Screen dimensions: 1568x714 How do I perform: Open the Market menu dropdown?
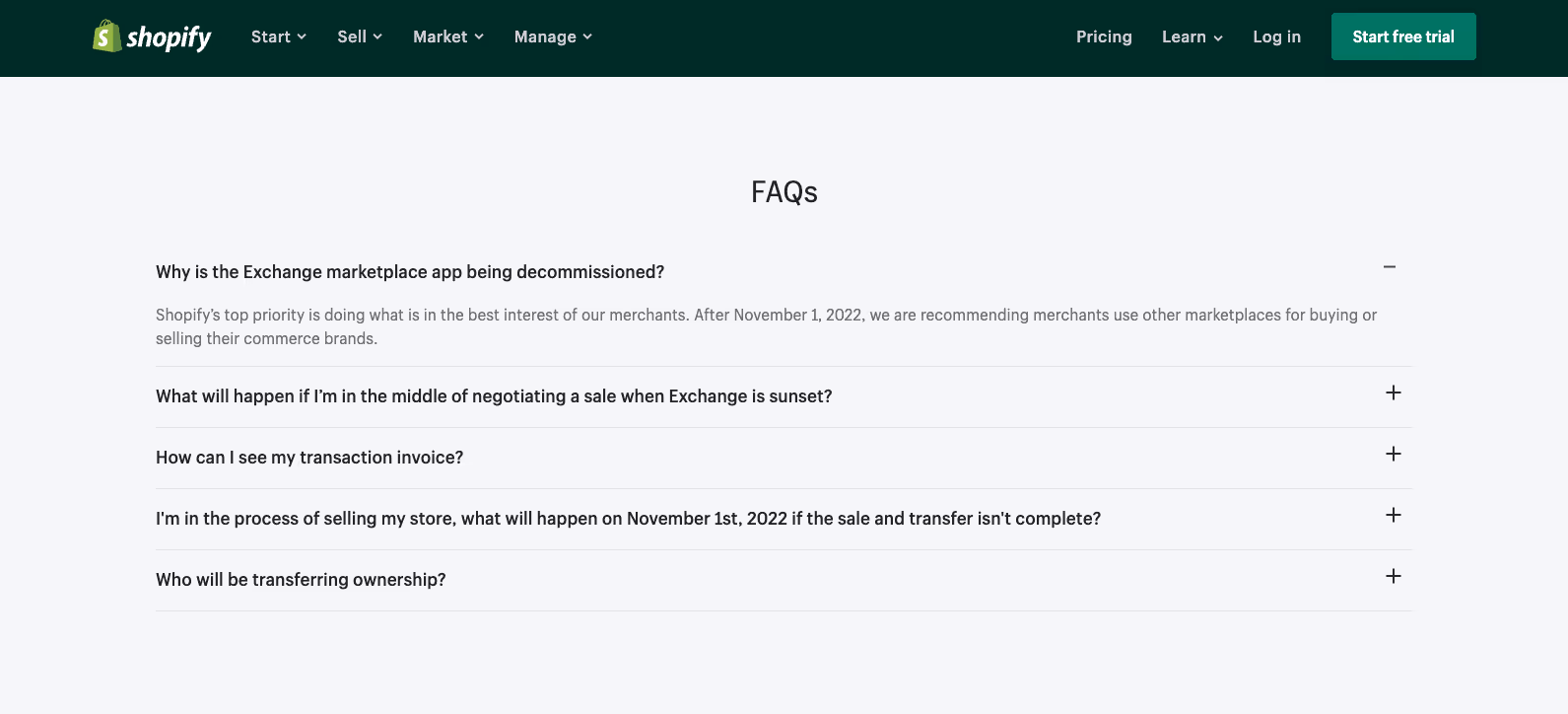click(x=448, y=36)
